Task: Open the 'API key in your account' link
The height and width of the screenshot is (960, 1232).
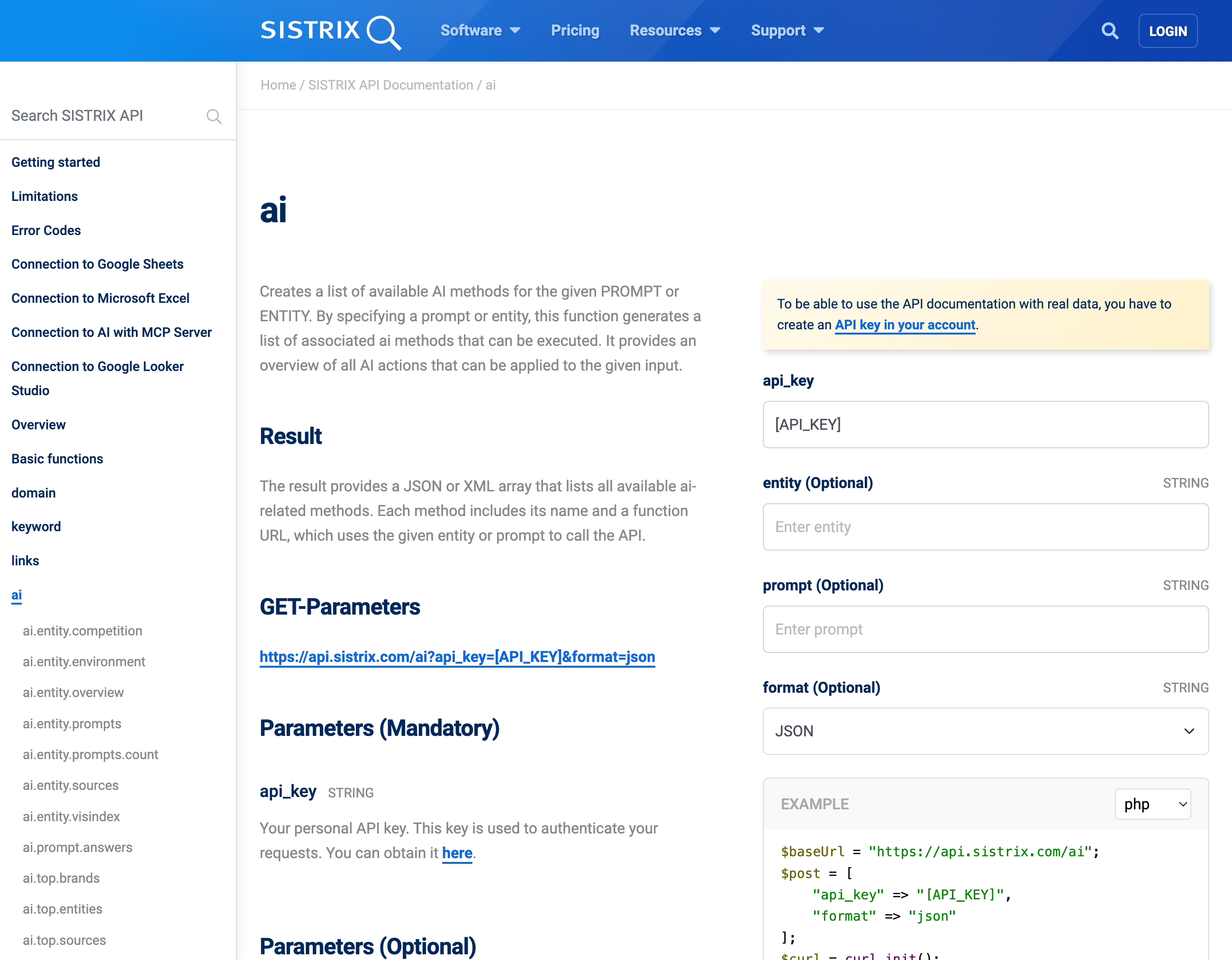Action: pyautogui.click(x=904, y=325)
